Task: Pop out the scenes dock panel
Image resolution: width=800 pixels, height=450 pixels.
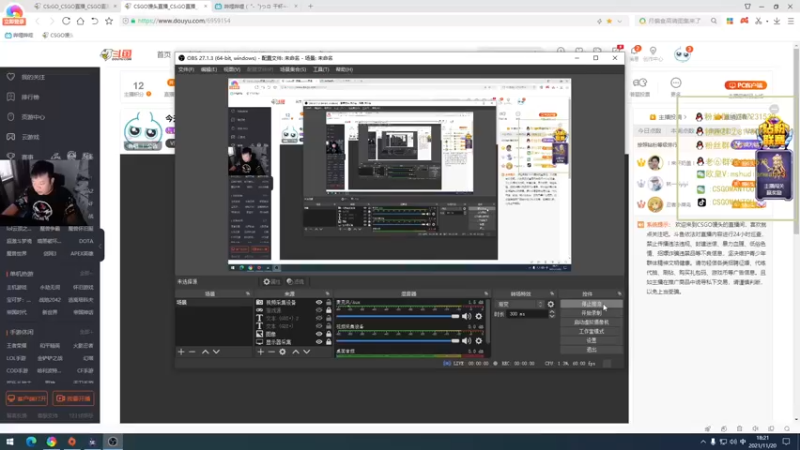Action: [x=248, y=294]
